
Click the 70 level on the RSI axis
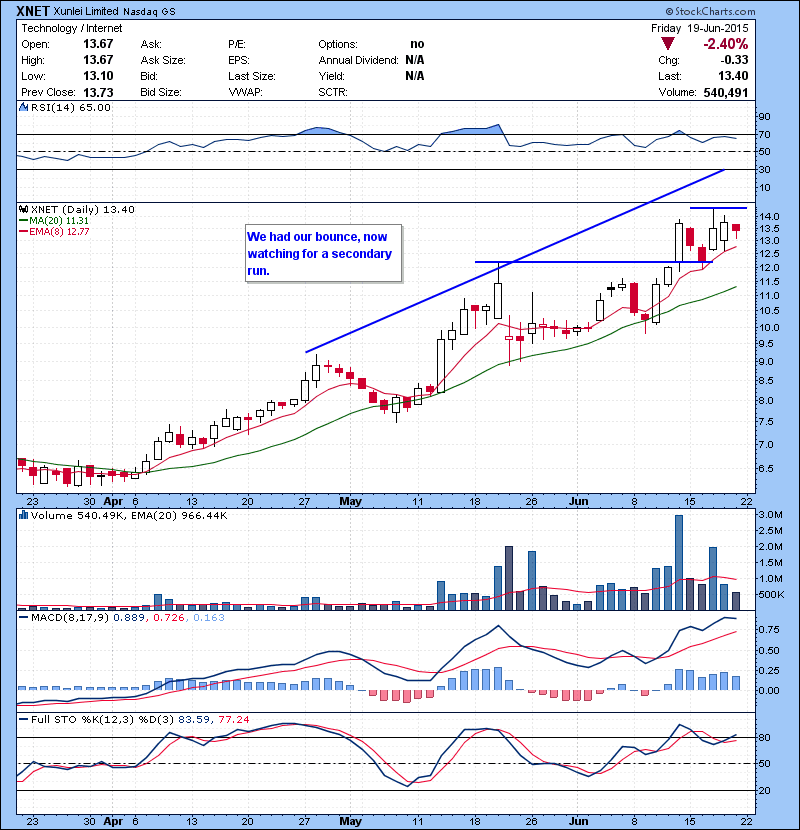point(765,134)
